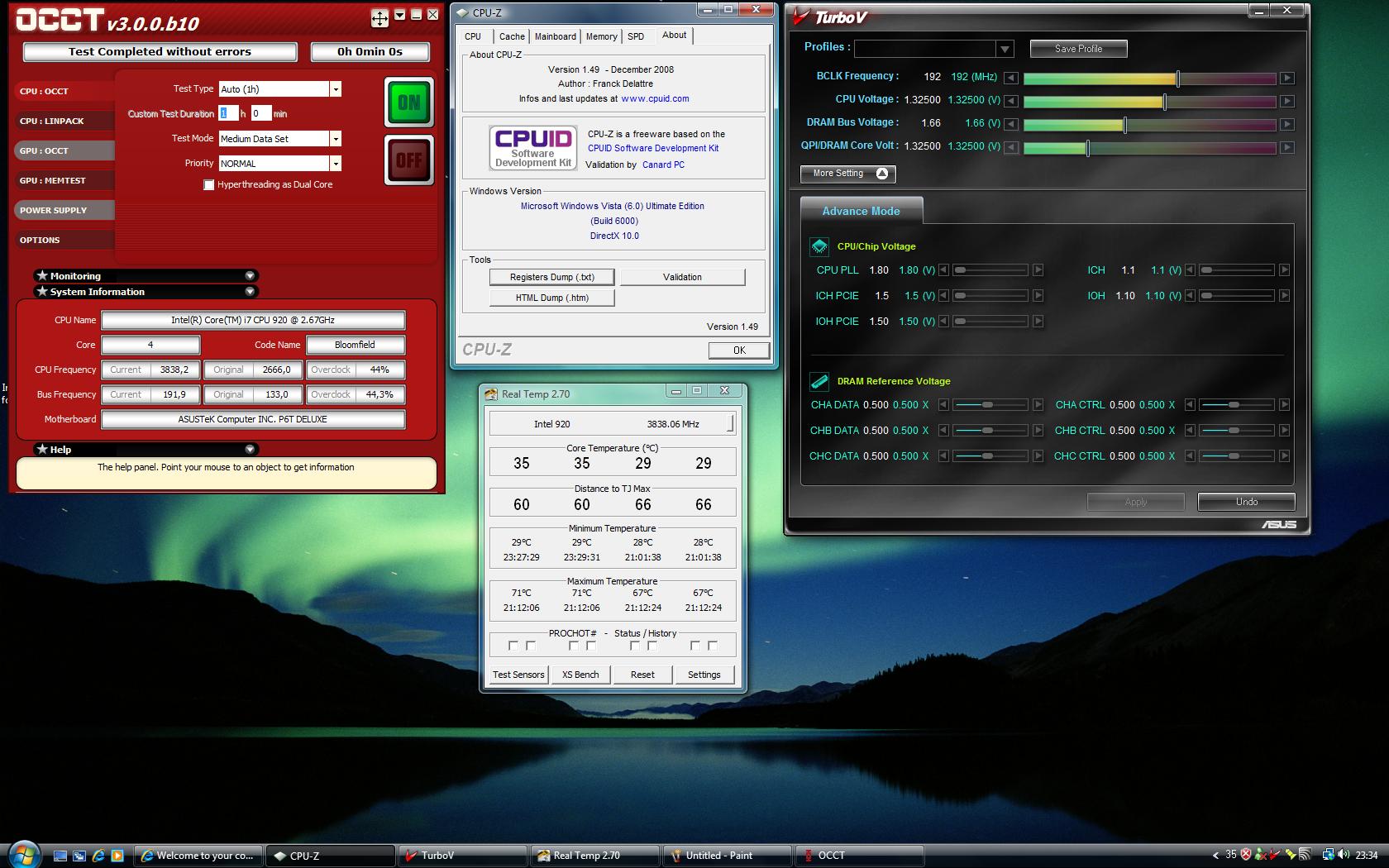Click the Test Sensors button in Real Temp

pos(518,675)
